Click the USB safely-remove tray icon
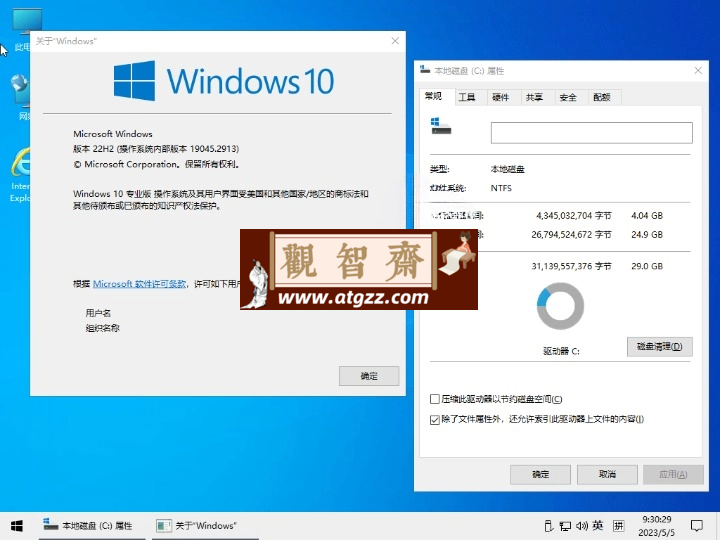720x540 pixels. [x=548, y=526]
